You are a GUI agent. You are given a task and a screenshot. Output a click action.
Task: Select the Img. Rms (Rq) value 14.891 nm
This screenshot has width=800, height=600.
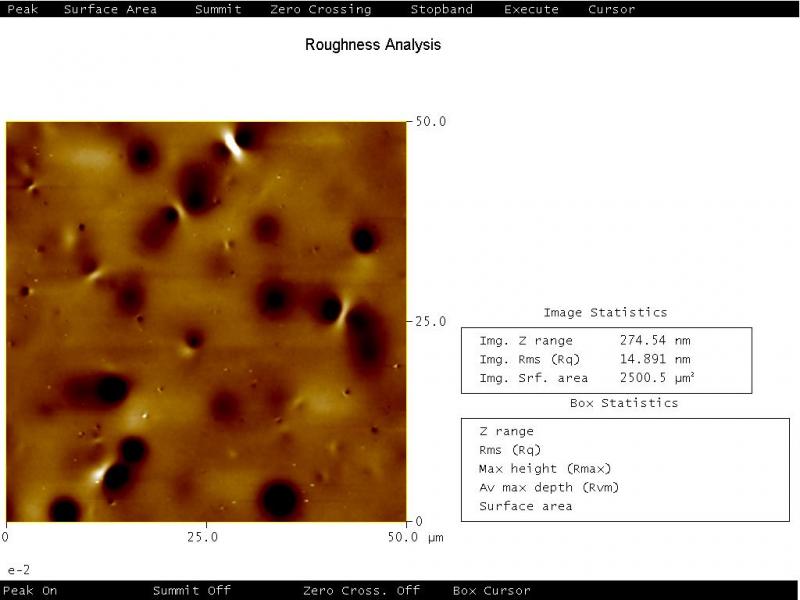pos(655,359)
